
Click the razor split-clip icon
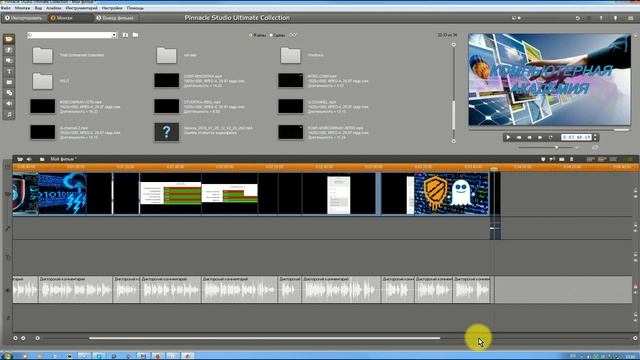[x=562, y=159]
